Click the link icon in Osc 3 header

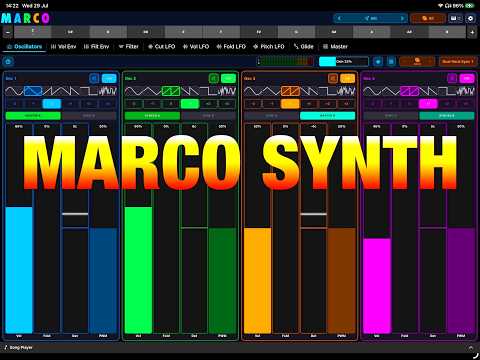point(333,78)
